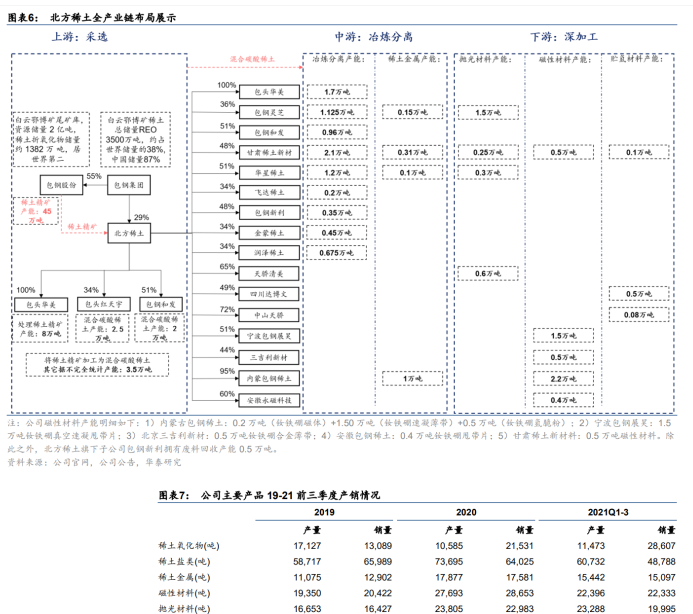The width and height of the screenshot is (693, 614).
Task: Click the 95% ownership label
Action: point(227,371)
